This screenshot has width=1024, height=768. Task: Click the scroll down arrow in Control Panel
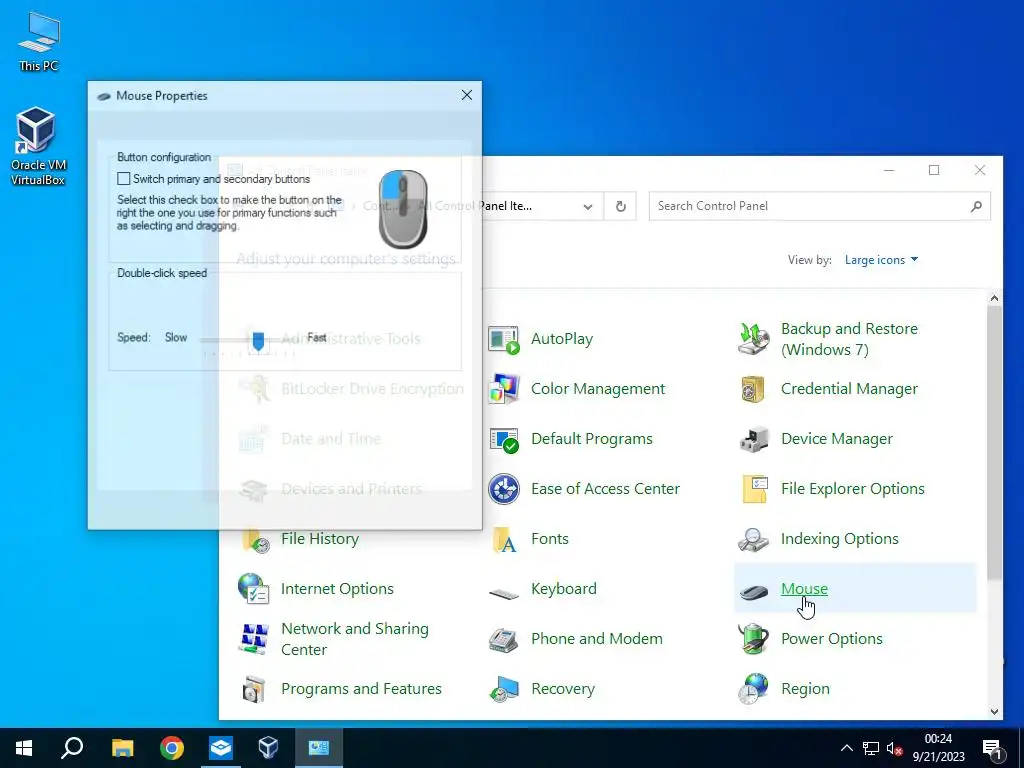click(x=994, y=712)
